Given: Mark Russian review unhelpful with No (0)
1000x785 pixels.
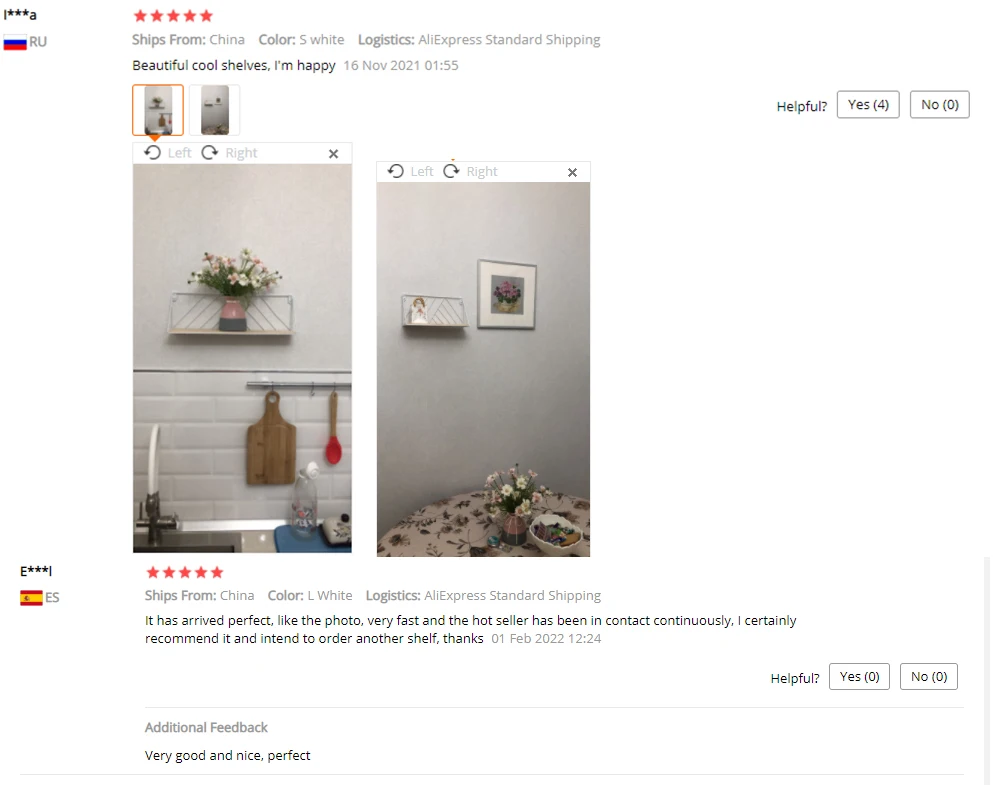Looking at the screenshot, I should (939, 105).
